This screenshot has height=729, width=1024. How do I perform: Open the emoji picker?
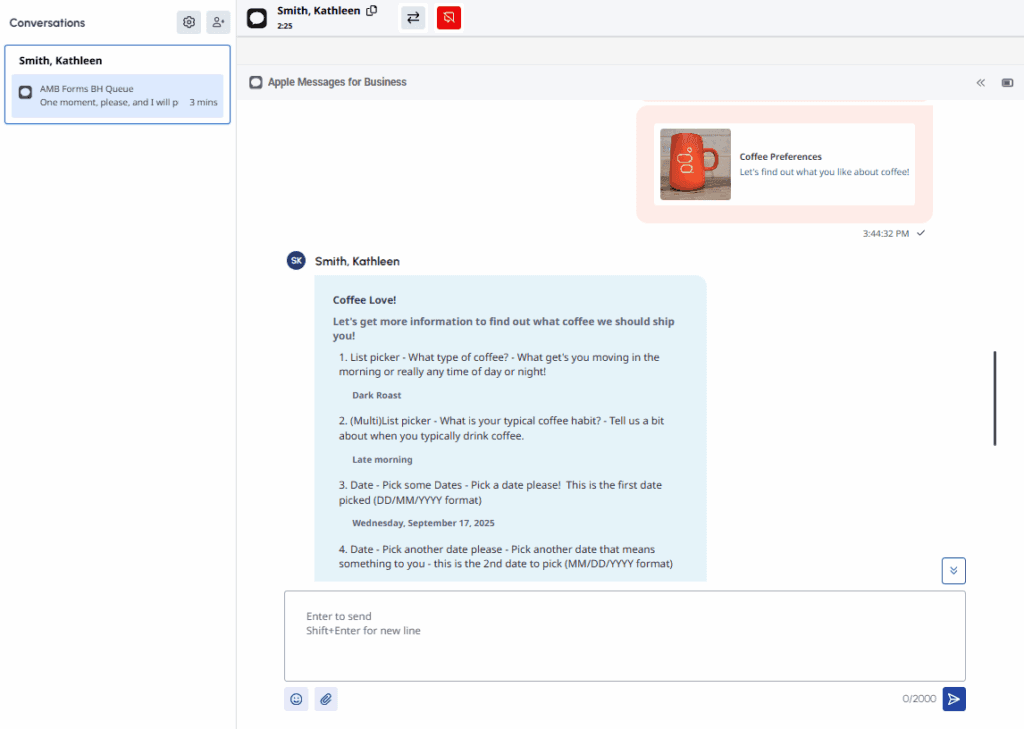296,698
